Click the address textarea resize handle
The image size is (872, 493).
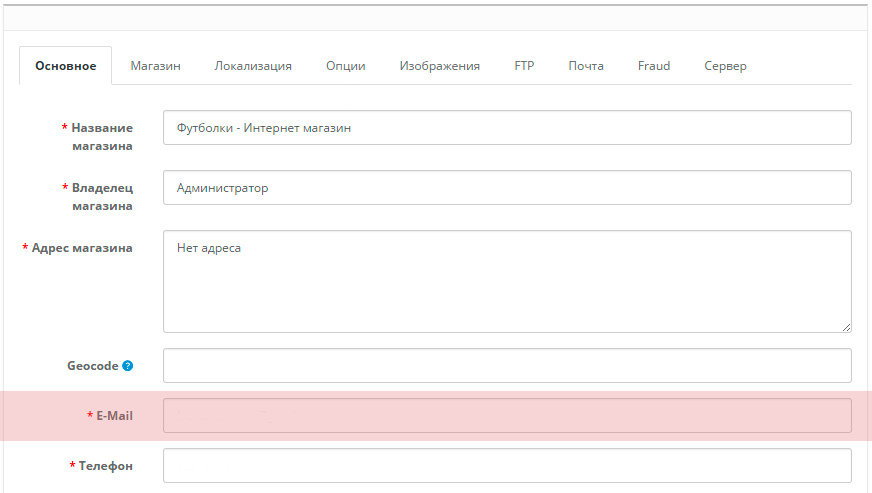(x=846, y=326)
